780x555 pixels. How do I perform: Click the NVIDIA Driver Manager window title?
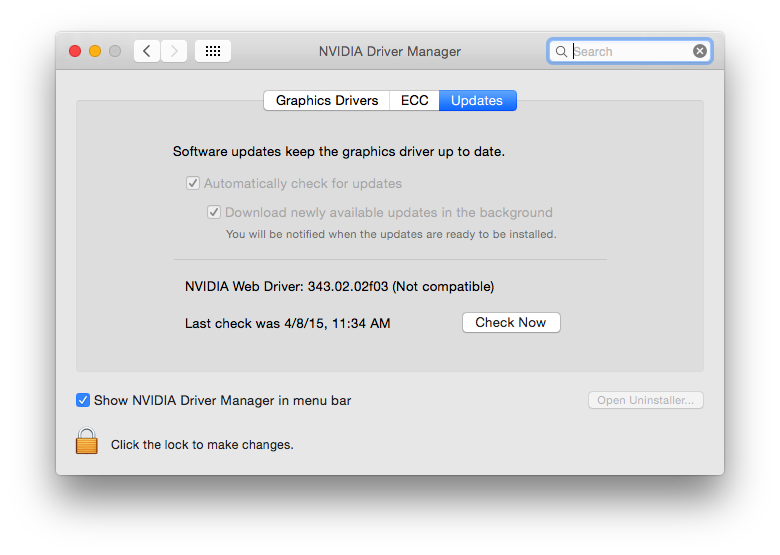tap(390, 51)
